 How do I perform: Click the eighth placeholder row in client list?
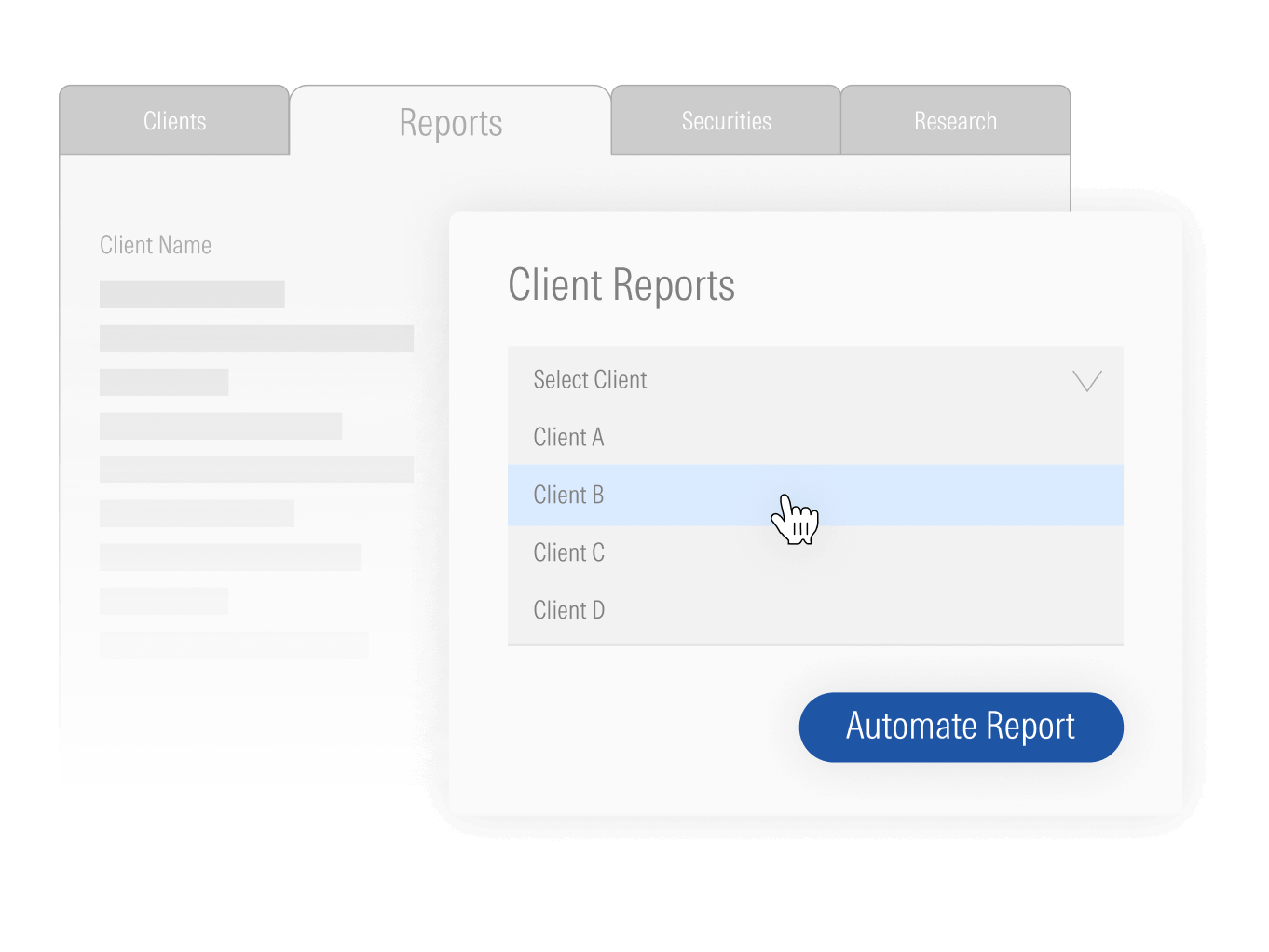click(x=164, y=601)
